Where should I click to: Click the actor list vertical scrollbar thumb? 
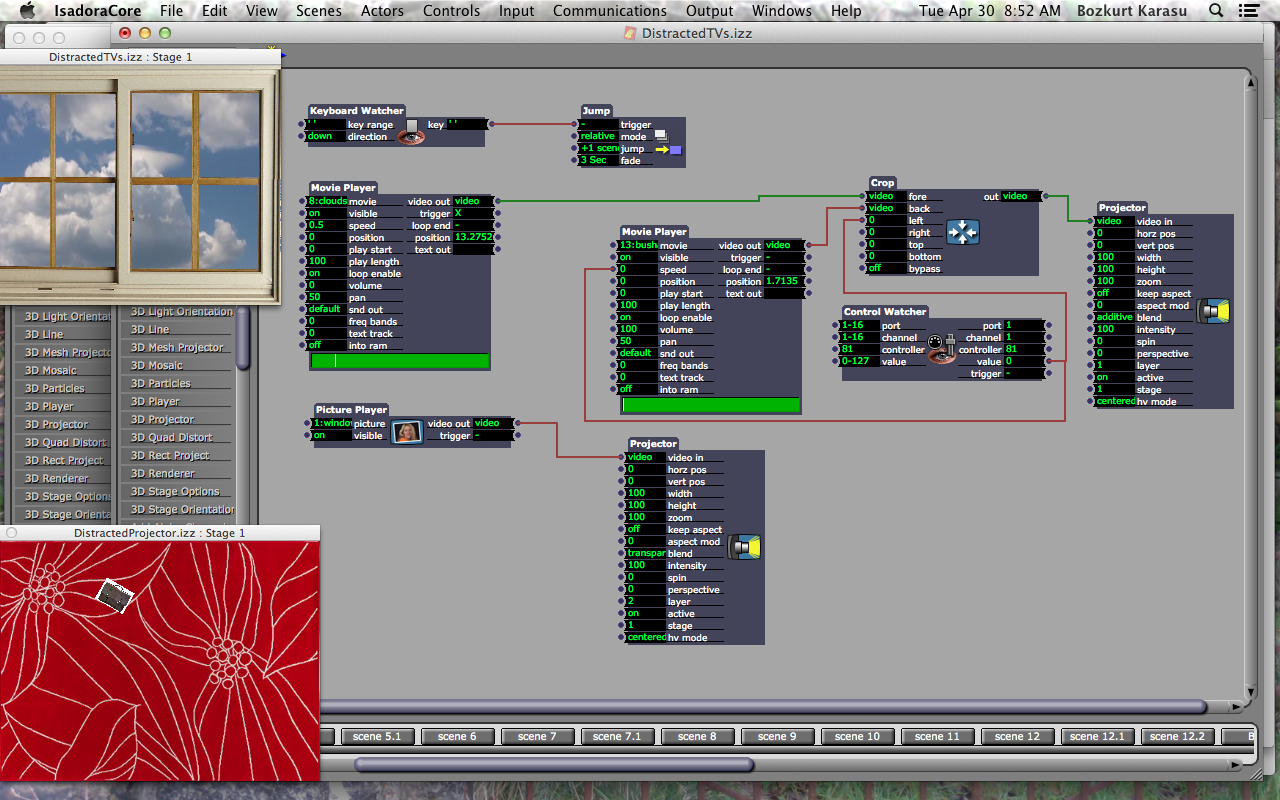[x=242, y=337]
